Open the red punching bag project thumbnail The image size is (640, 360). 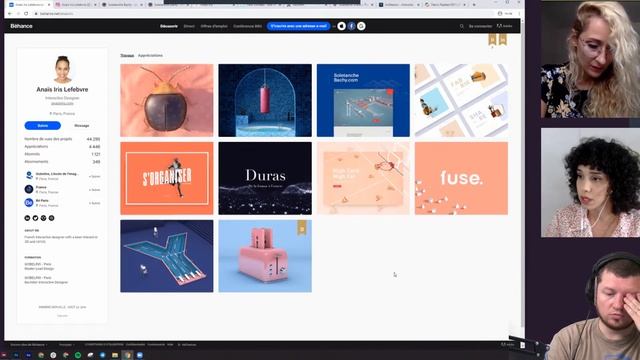coord(265,100)
